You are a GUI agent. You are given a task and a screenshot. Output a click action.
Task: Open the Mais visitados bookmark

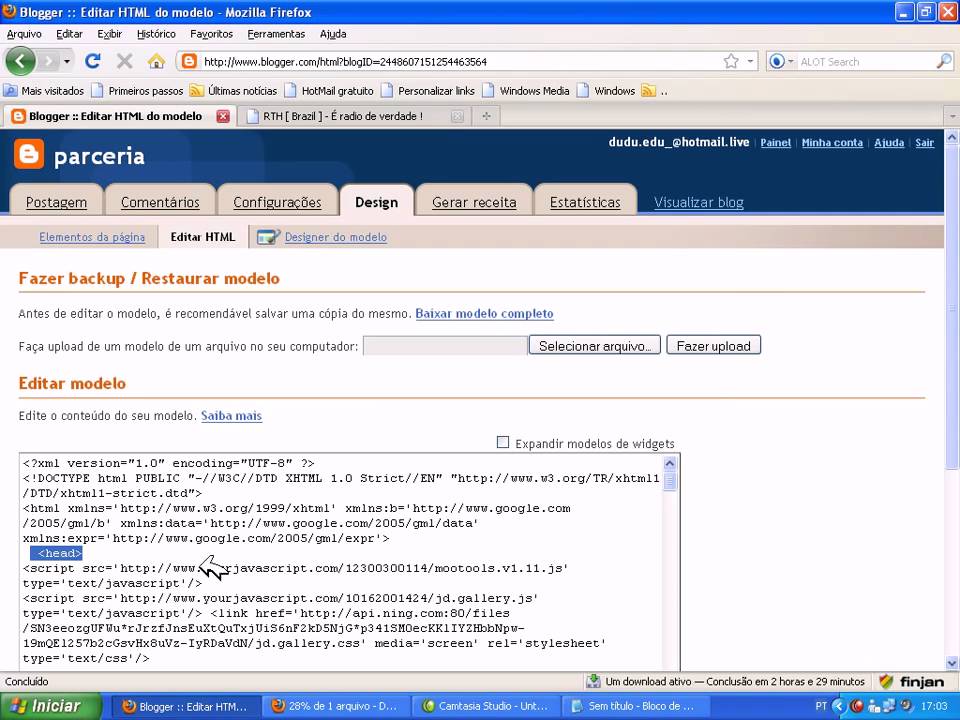tap(44, 91)
